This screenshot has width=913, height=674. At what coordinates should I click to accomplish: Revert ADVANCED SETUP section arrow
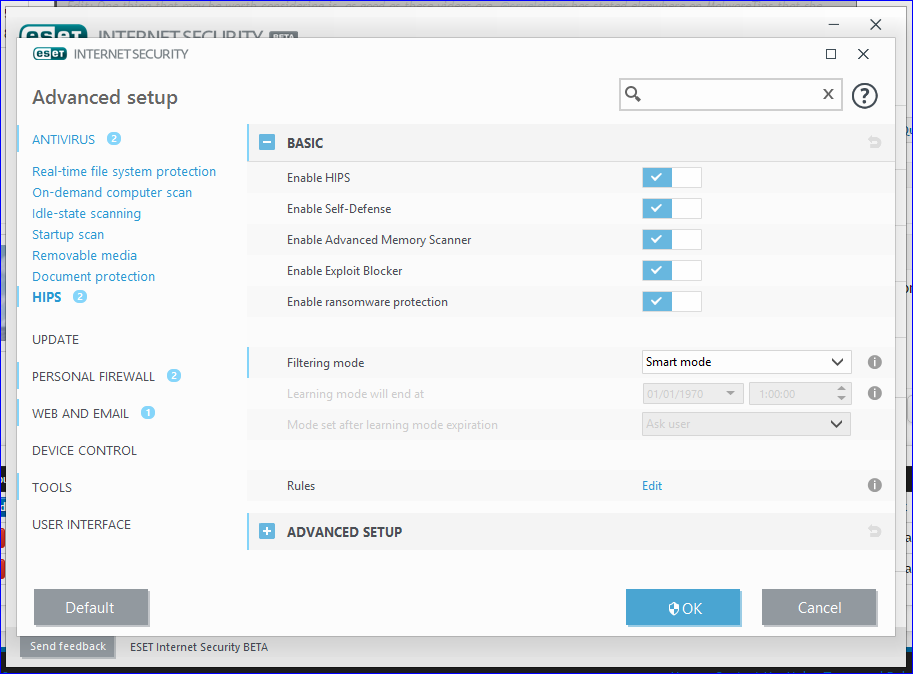[x=874, y=531]
